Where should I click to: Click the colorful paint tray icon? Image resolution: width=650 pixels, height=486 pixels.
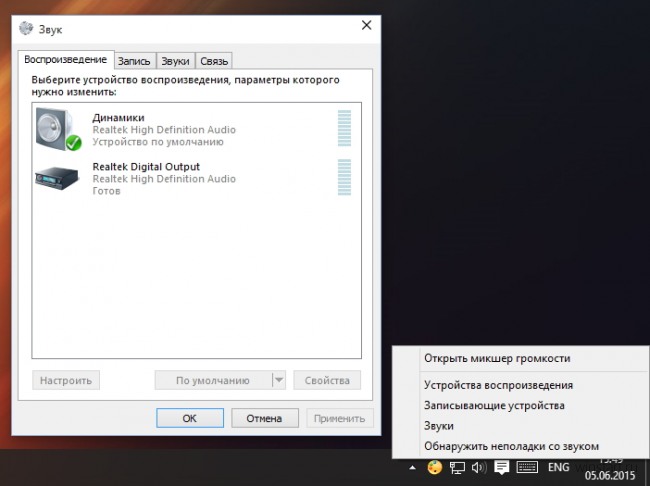click(x=434, y=468)
